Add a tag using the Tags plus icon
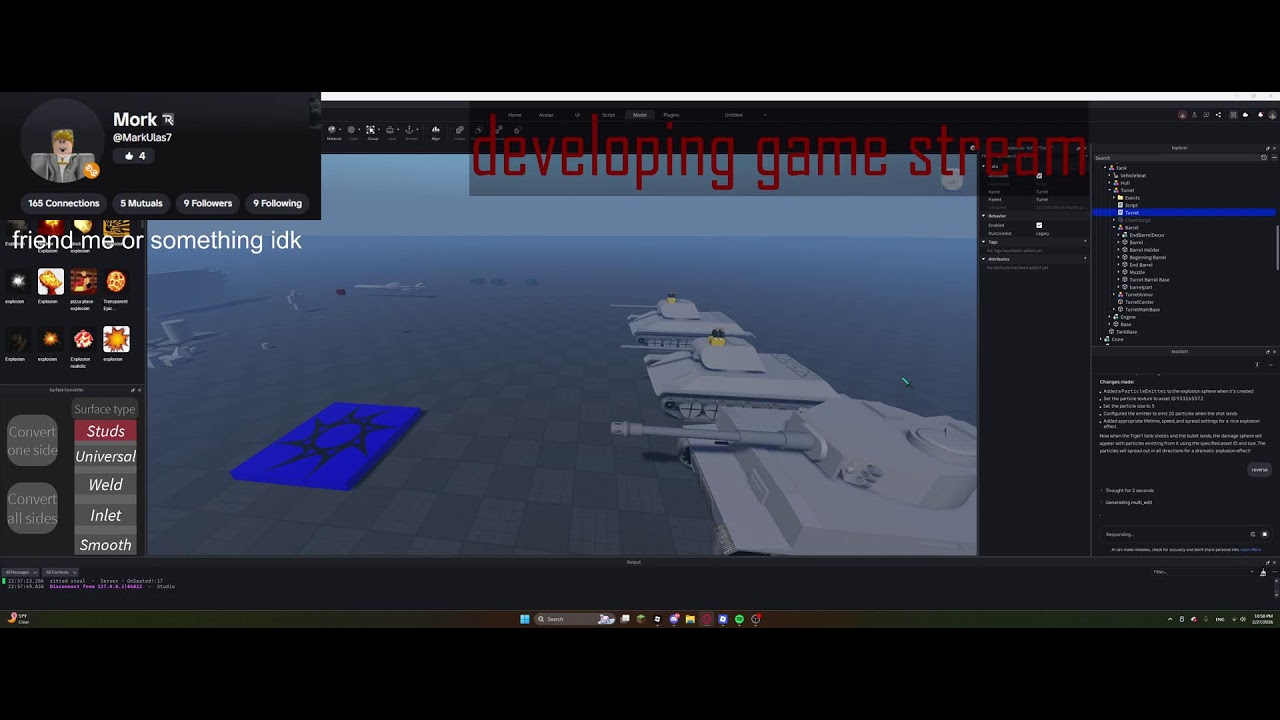 [x=1085, y=241]
